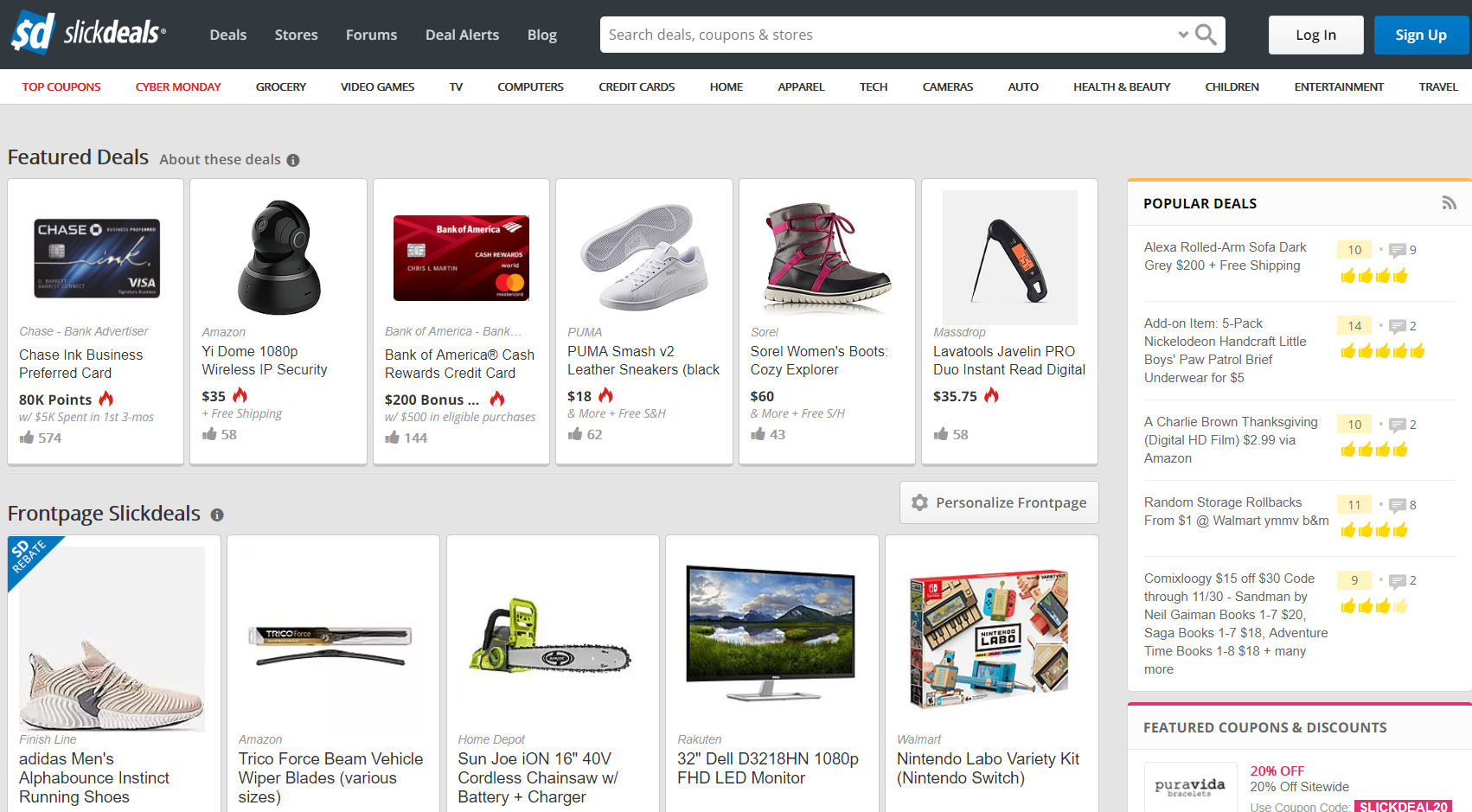1472x812 pixels.
Task: Open the SLICKDEAL20 coupon code
Action: click(x=1404, y=806)
